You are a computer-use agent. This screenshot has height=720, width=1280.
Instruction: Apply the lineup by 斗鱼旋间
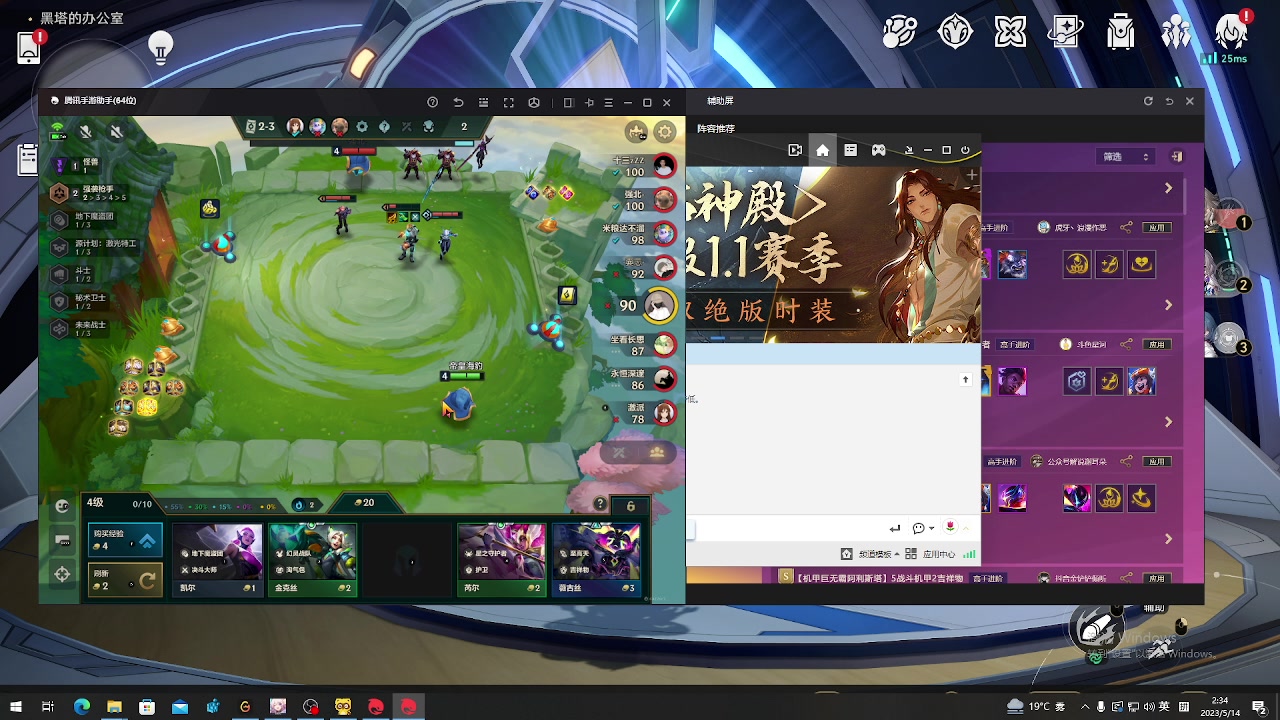coord(1157,345)
